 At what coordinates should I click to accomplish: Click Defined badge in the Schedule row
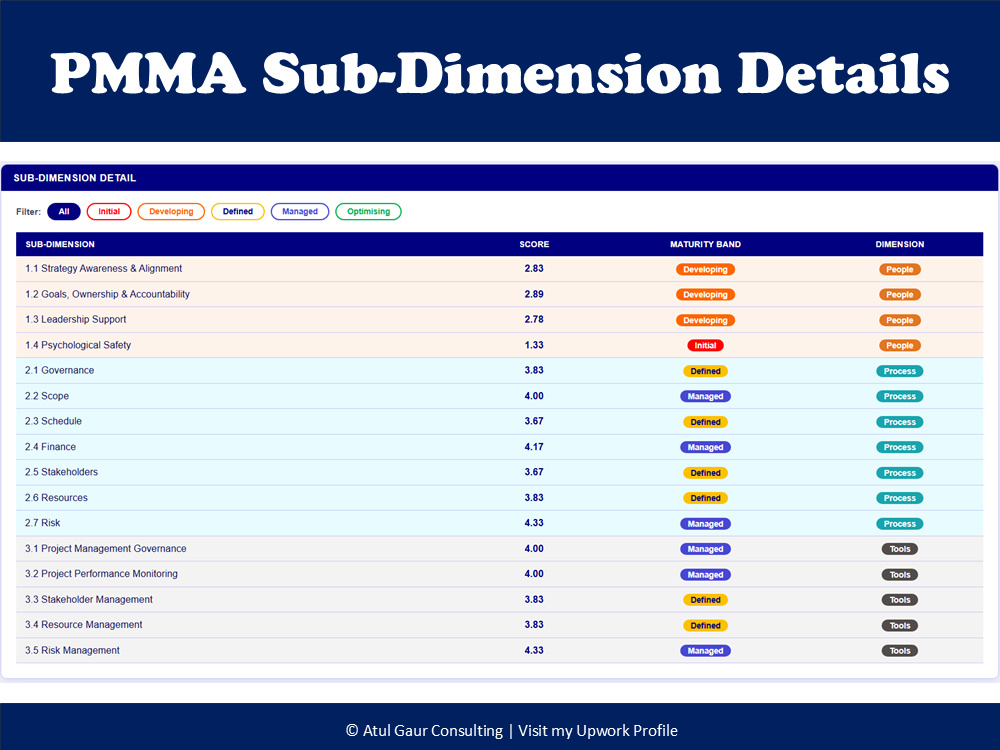[705, 422]
